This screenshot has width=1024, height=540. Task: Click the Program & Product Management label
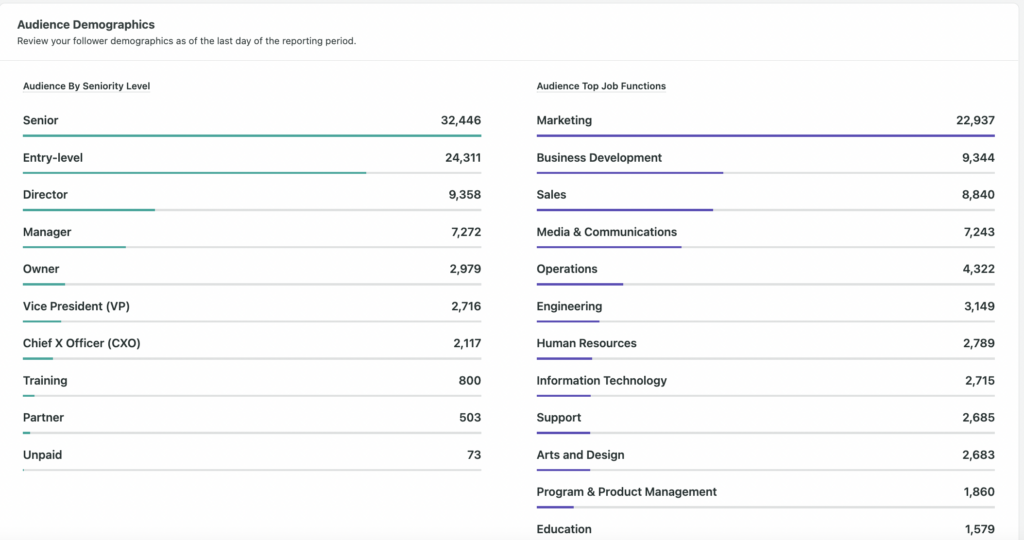626,492
